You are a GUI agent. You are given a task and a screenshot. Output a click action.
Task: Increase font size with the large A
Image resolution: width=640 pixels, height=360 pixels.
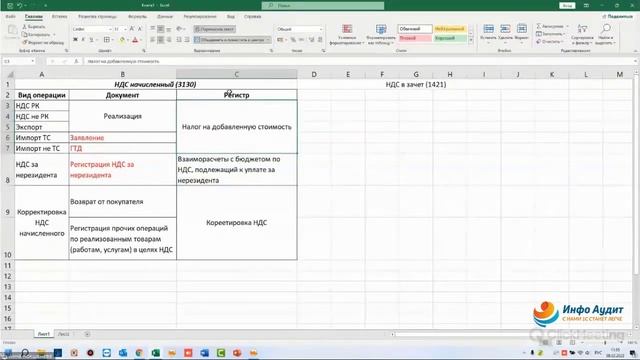[x=132, y=29]
